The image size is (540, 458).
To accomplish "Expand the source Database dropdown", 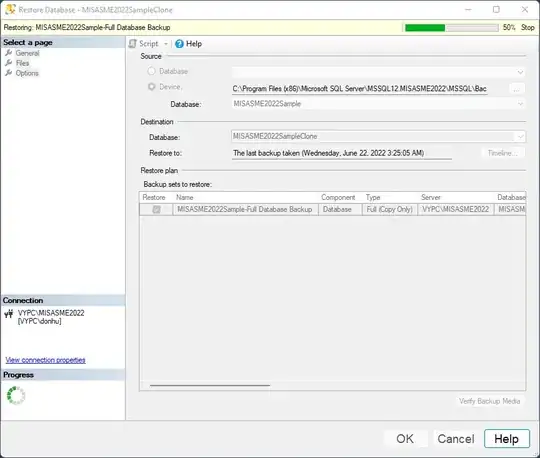I will click(520, 72).
